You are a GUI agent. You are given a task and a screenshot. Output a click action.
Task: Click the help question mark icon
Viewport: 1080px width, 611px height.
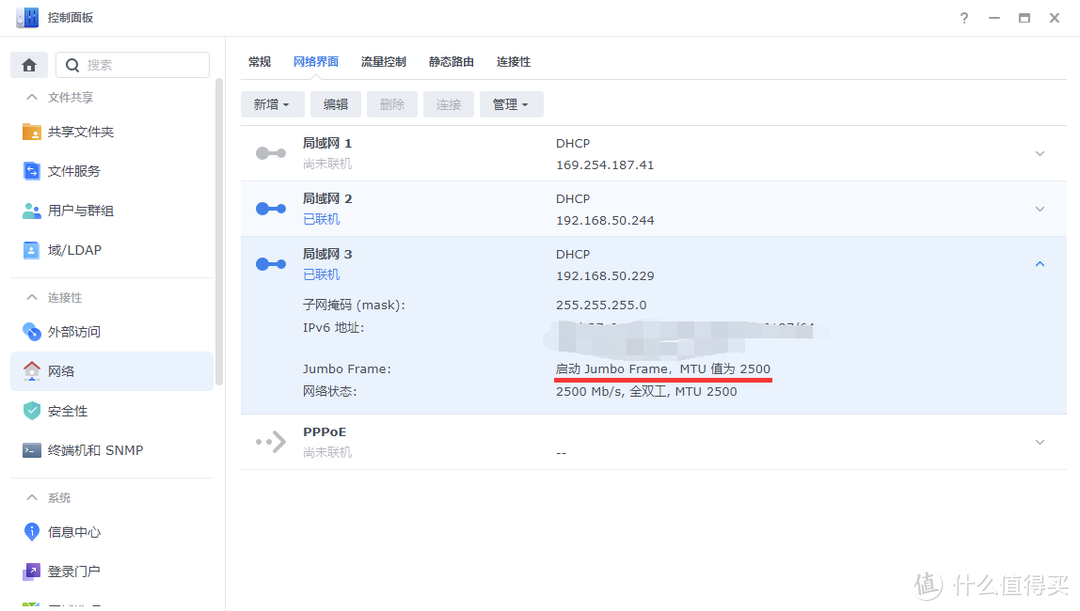click(x=964, y=18)
